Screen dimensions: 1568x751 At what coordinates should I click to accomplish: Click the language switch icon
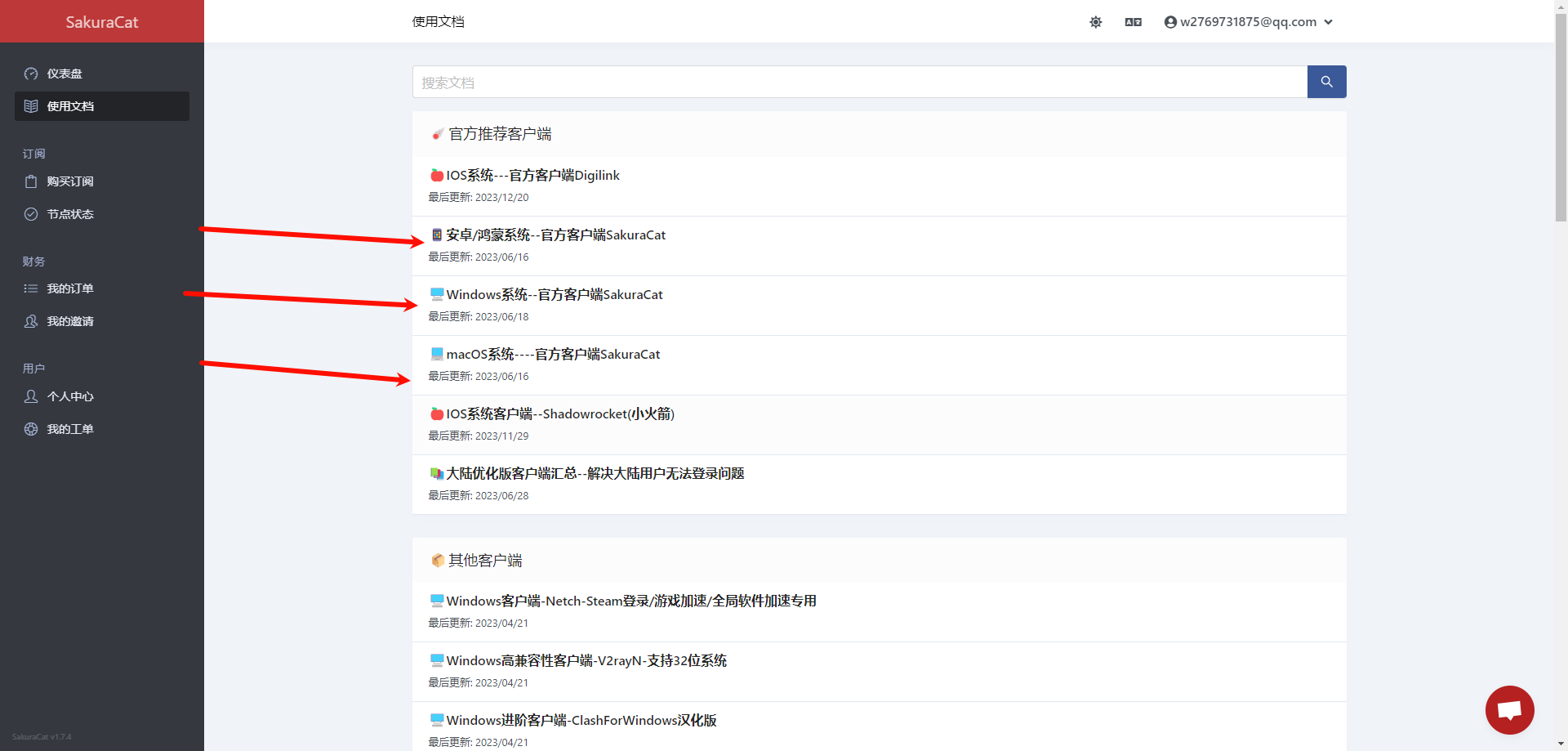point(1133,22)
